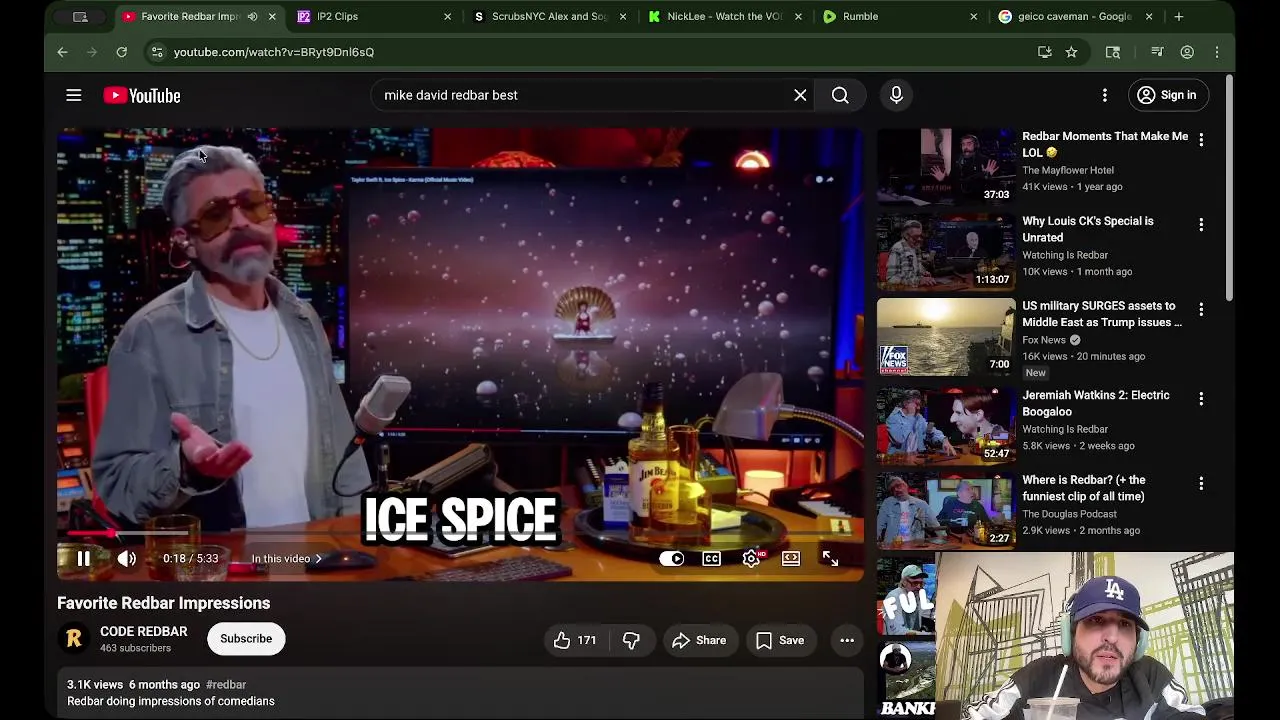Go back in browser history
The height and width of the screenshot is (720, 1280).
62,52
